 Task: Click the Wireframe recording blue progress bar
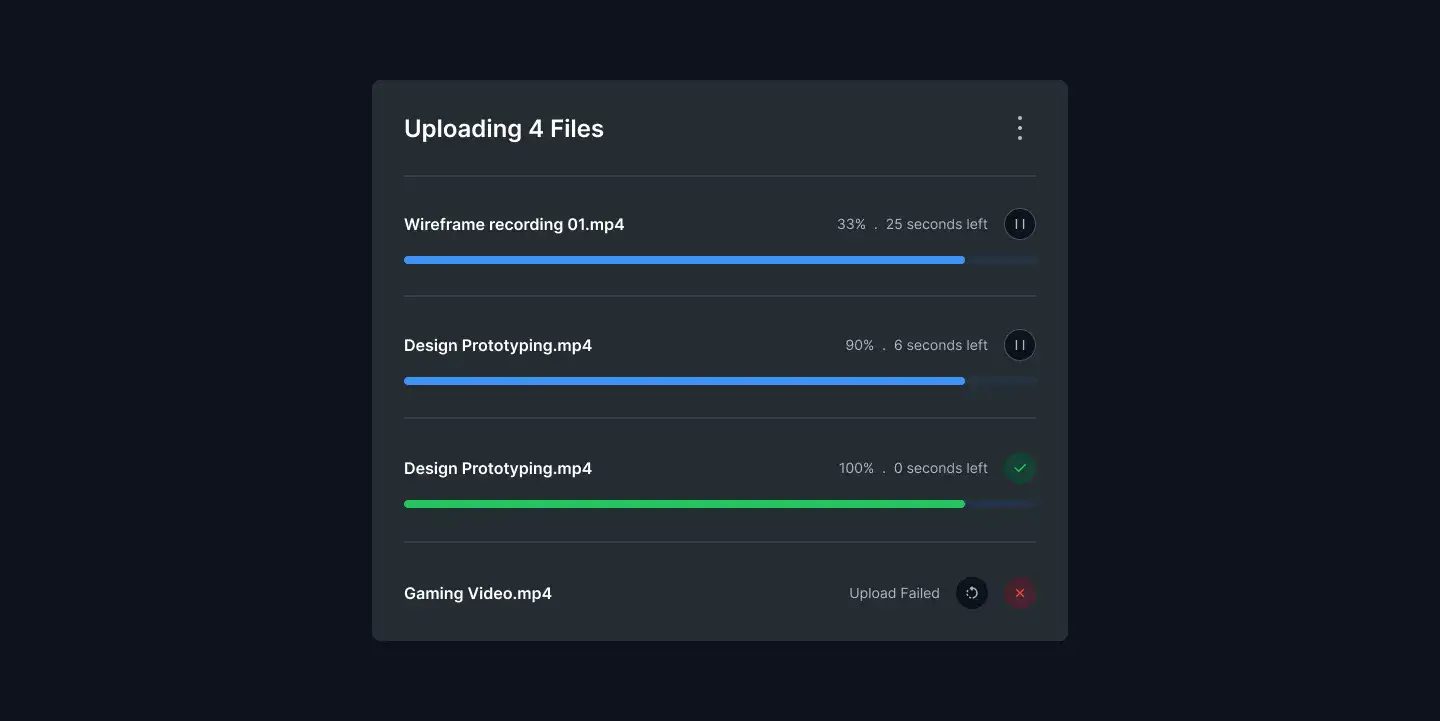pos(684,260)
